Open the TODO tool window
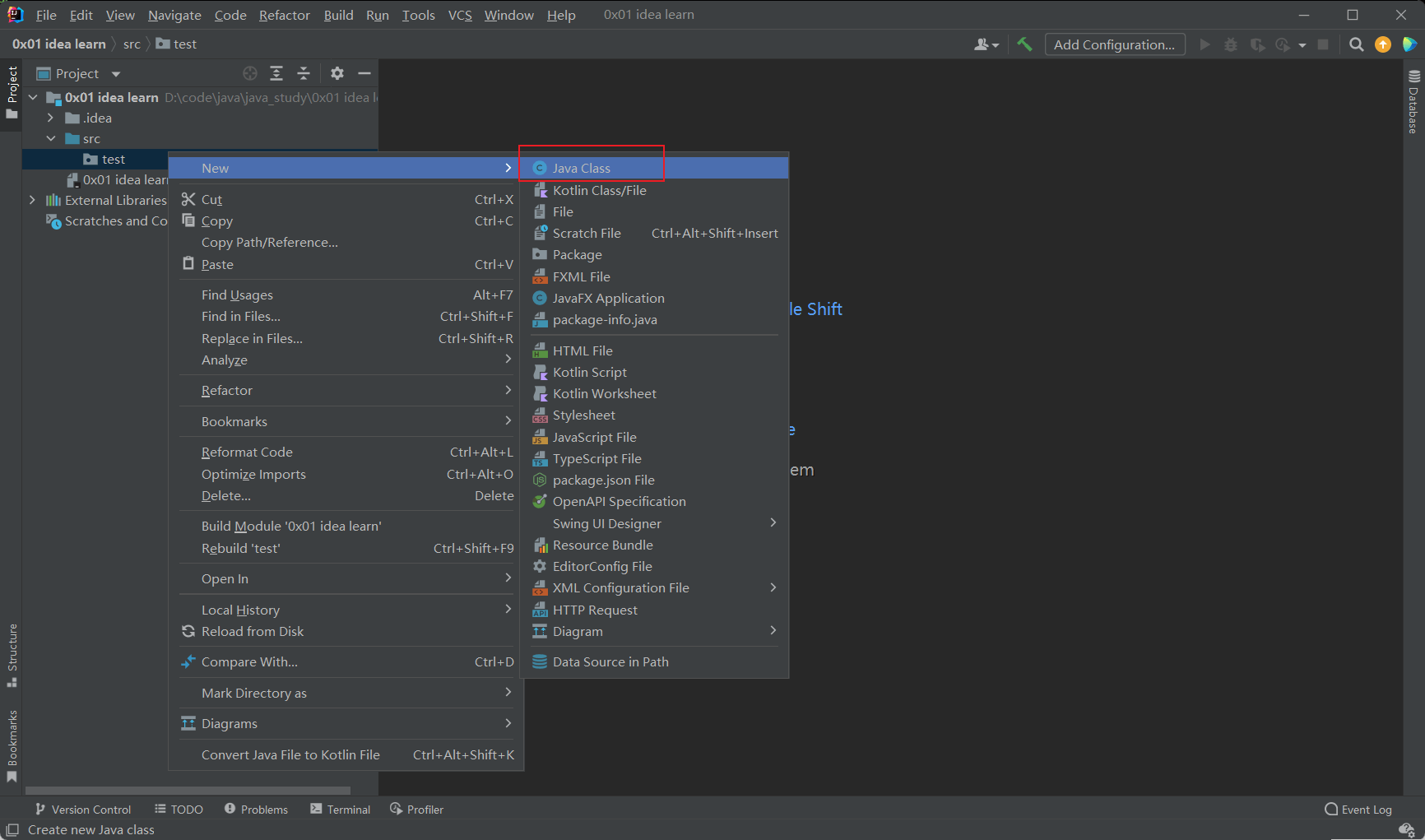The width and height of the screenshot is (1425, 840). point(179,810)
